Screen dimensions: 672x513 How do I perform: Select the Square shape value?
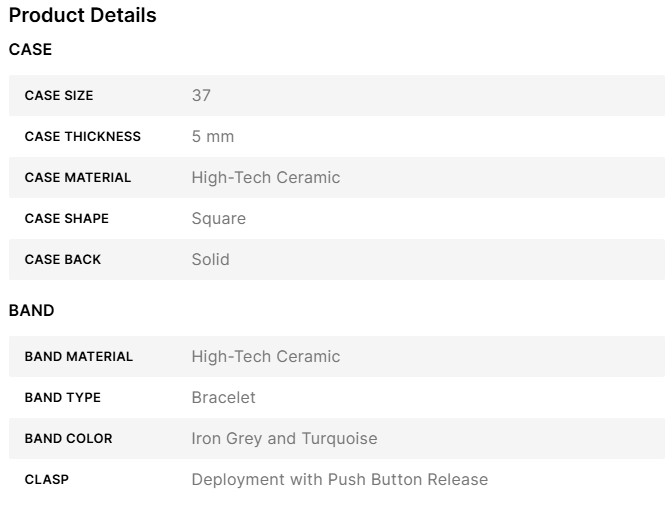218,219
